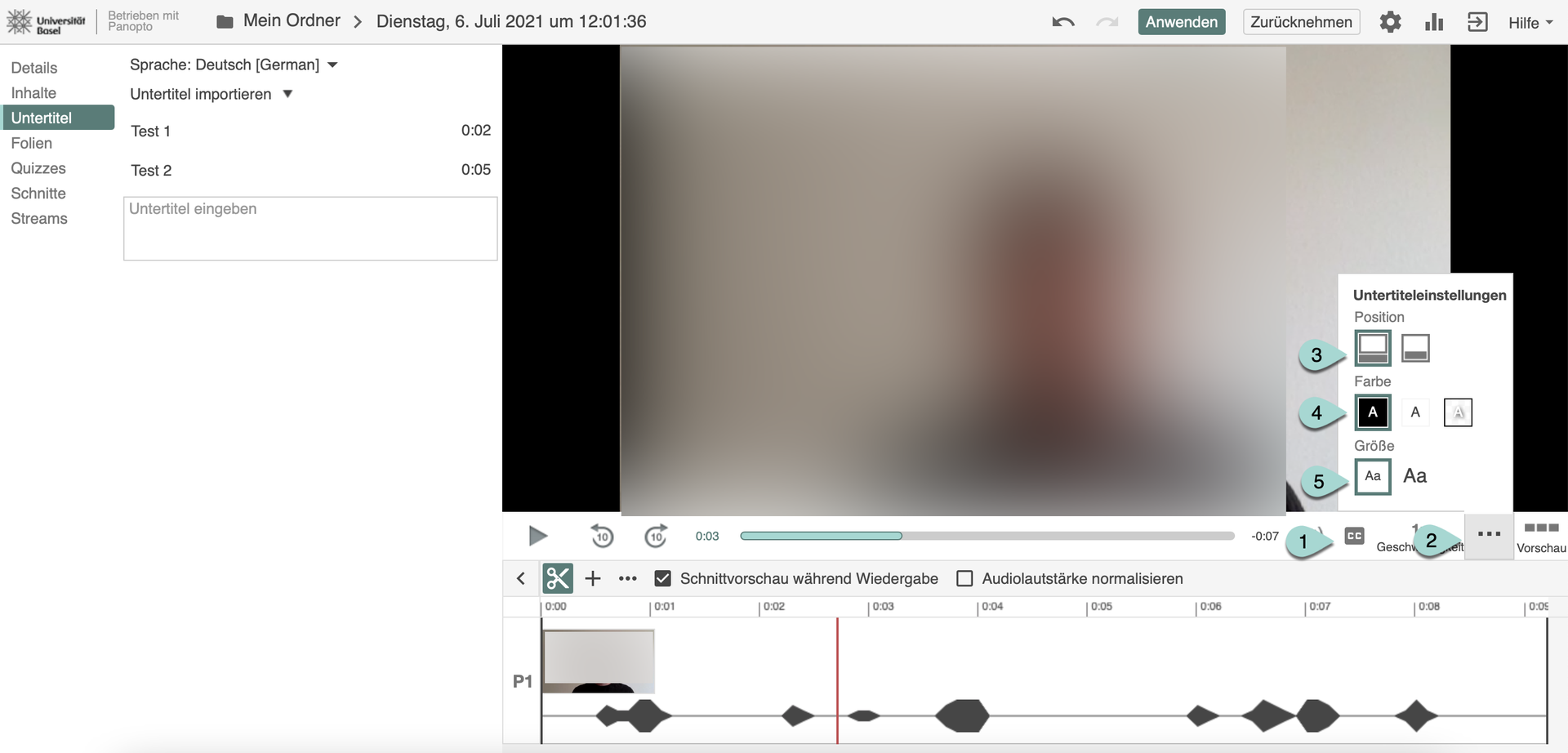Viewport: 1568px width, 753px height.
Task: Select the large Aa subtitle size
Action: tap(1414, 476)
